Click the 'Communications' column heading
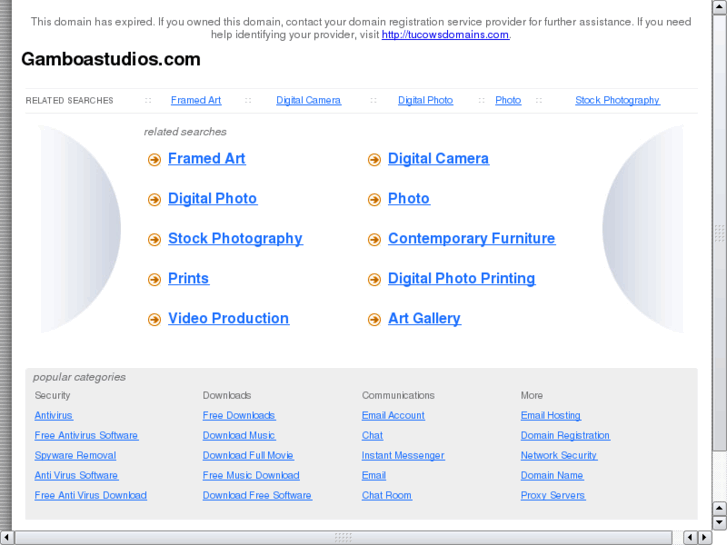Image resolution: width=727 pixels, height=545 pixels. (x=398, y=396)
